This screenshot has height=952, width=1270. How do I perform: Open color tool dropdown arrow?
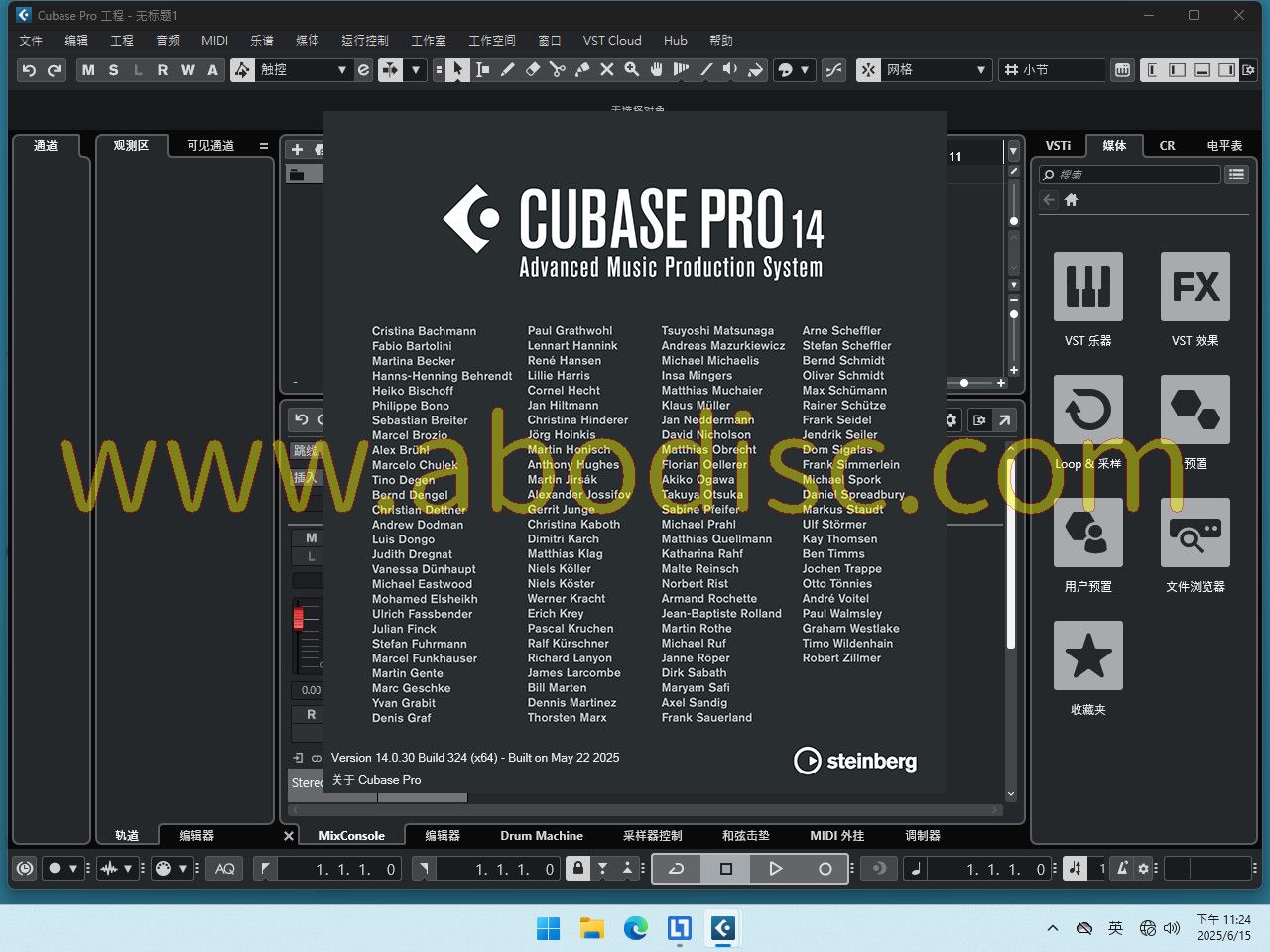(805, 70)
